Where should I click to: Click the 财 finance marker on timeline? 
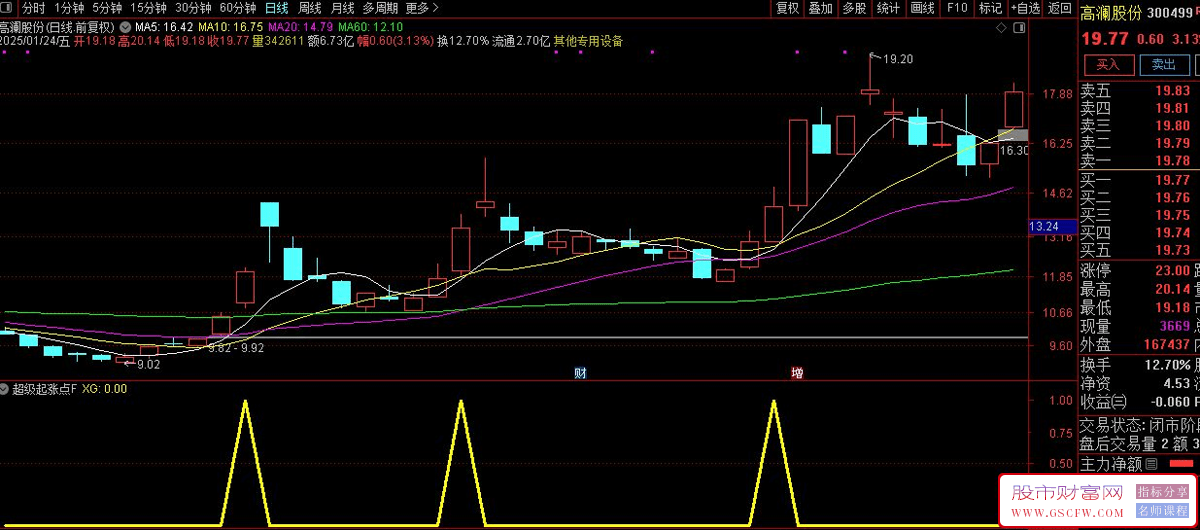(x=580, y=373)
